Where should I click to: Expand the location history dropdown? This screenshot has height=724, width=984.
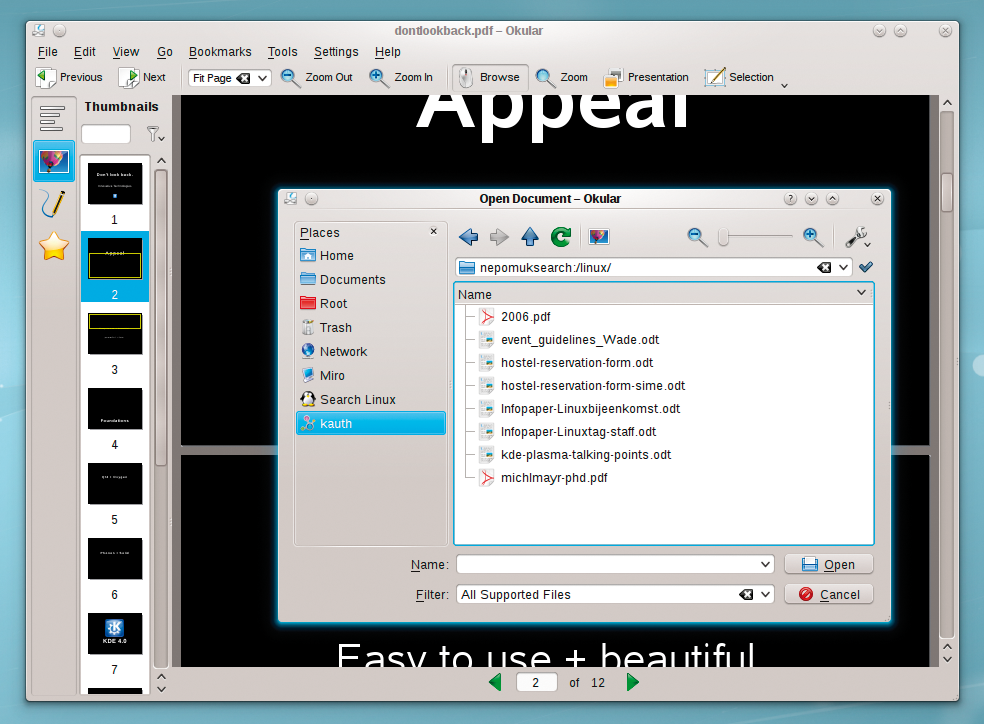tap(843, 267)
